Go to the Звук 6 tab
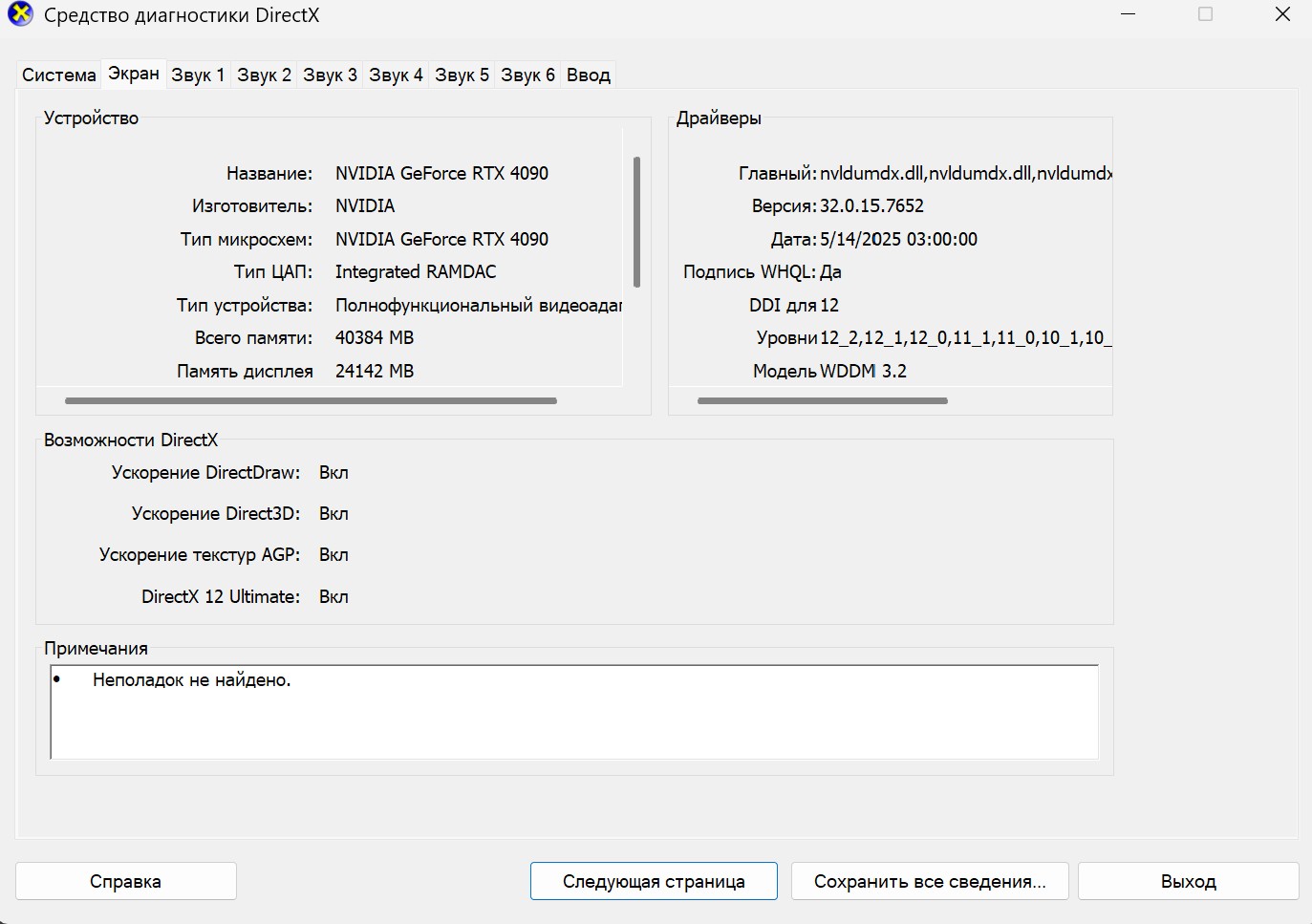Viewport: 1312px width, 924px height. 527,75
